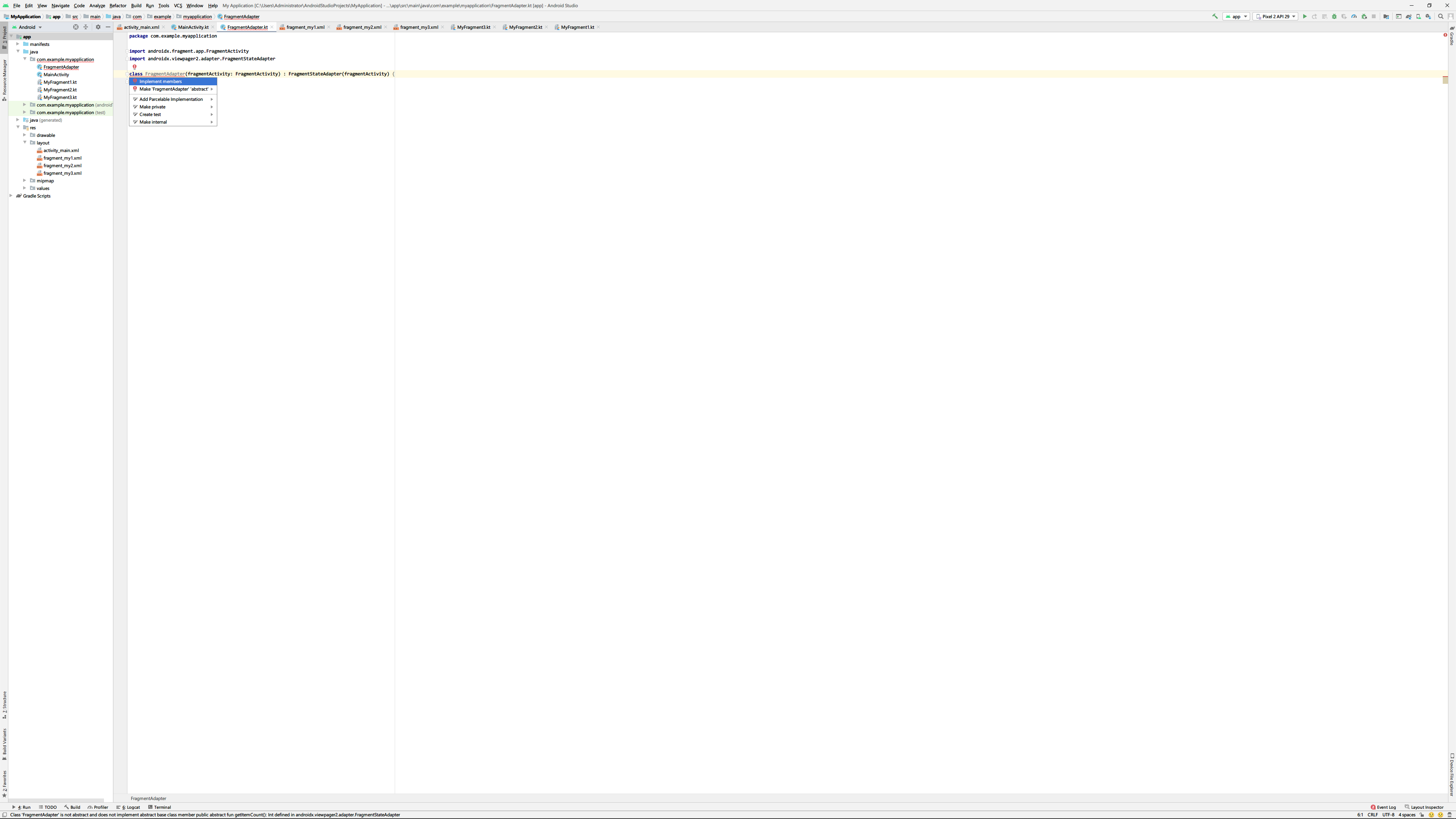The image size is (1456, 819).
Task: Select Implement members in the popup
Action: tap(160, 82)
